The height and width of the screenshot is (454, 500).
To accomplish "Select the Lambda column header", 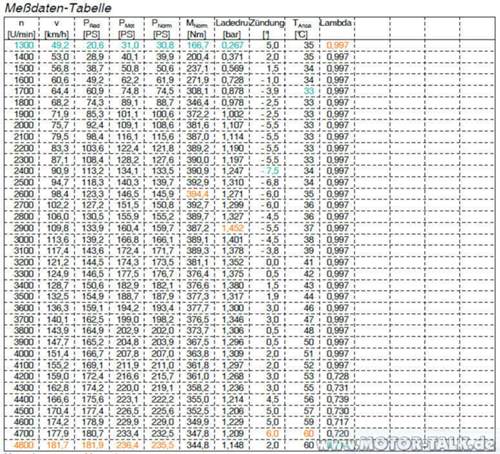I will 336,23.
